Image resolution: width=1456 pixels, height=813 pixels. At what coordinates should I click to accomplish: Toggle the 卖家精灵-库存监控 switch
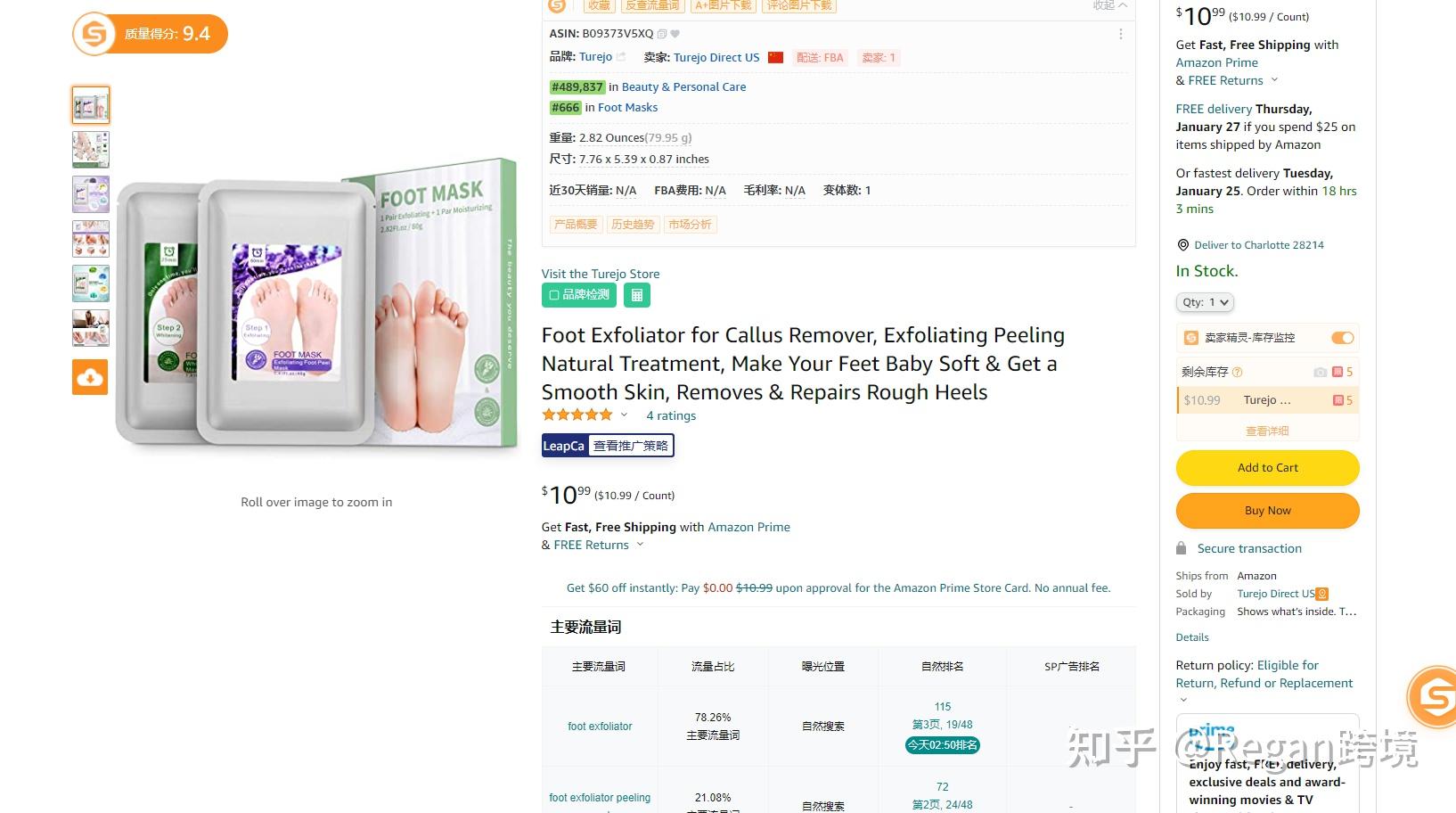tap(1342, 338)
